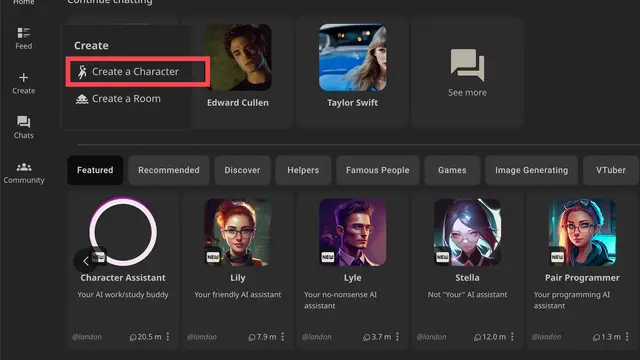Click 'Your no-nonsense AI assistant' description
This screenshot has height=360, width=640.
pyautogui.click(x=340, y=300)
